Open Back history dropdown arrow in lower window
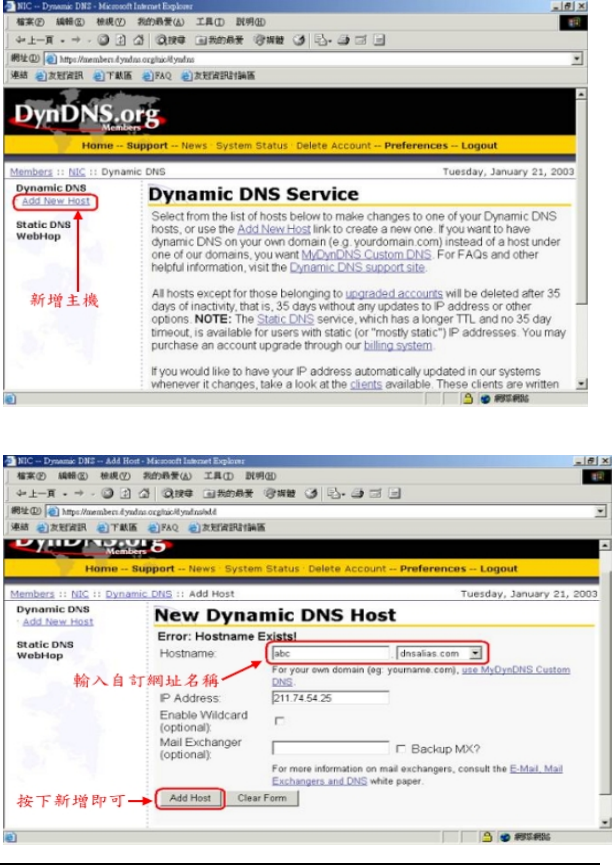The height and width of the screenshot is (865, 612). pos(65,494)
